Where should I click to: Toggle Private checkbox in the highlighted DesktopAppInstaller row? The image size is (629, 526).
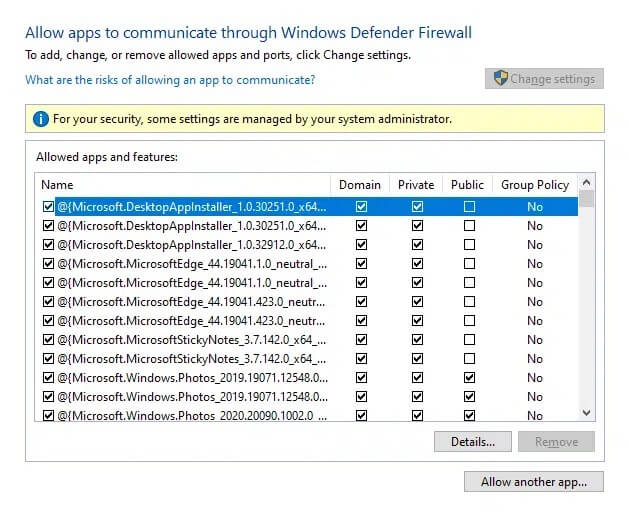[x=417, y=207]
